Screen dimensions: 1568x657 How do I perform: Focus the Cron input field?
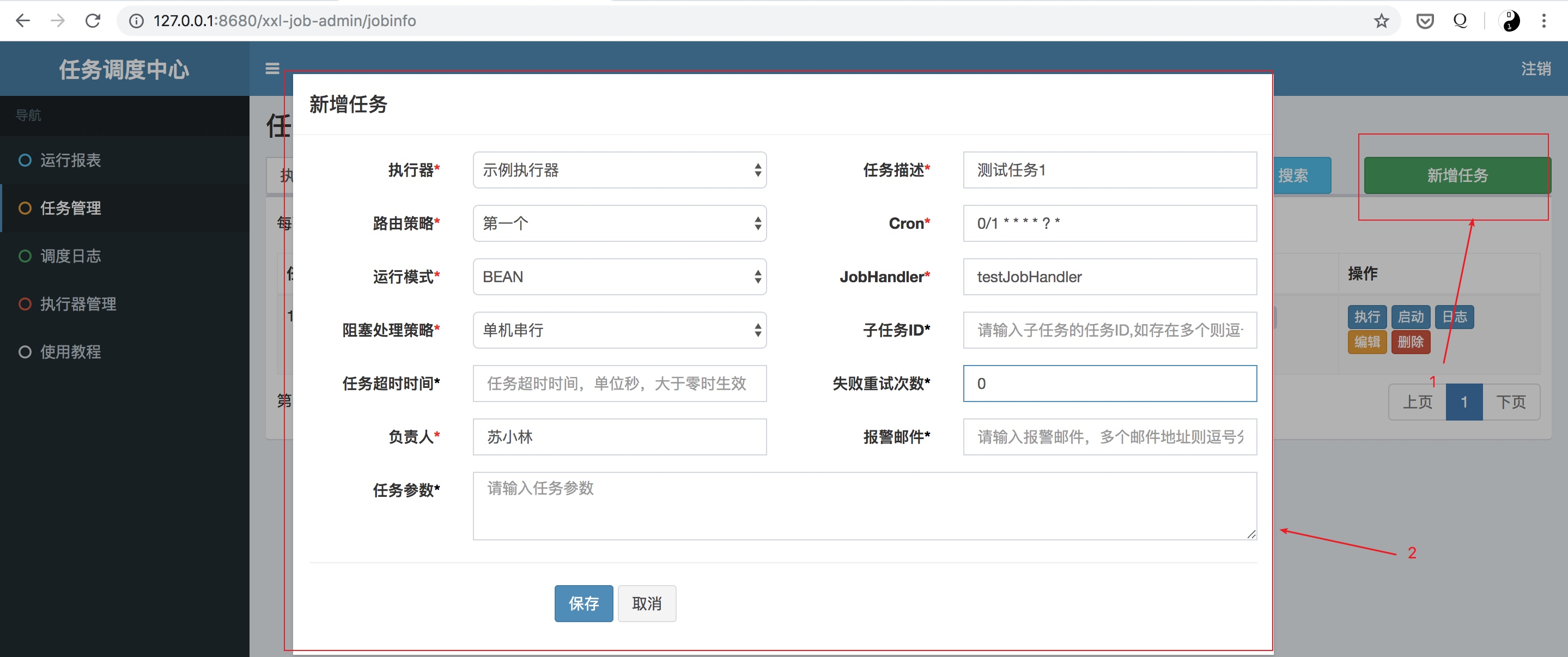1109,223
